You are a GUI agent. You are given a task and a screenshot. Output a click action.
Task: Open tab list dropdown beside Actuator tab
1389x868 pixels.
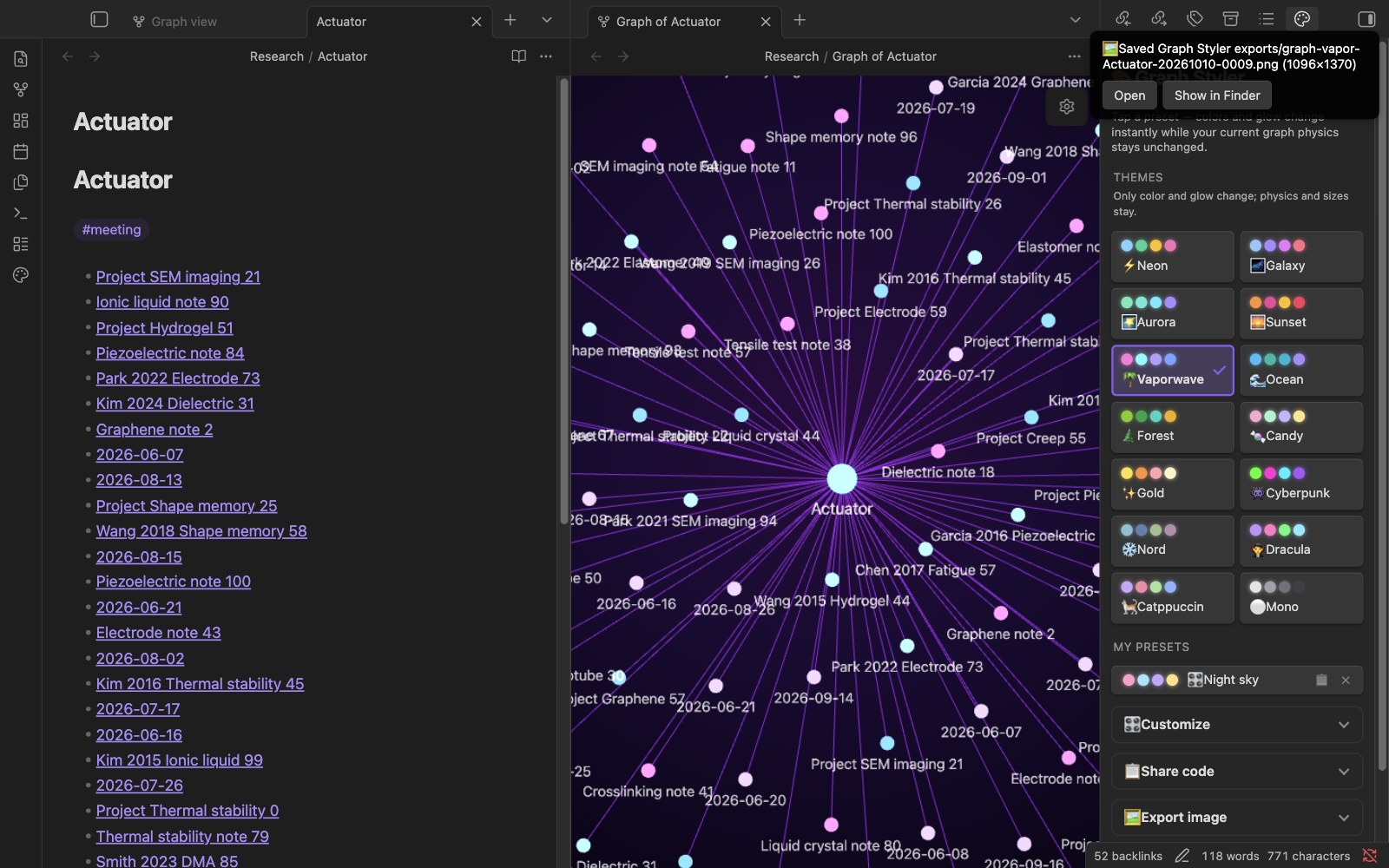pos(547,20)
